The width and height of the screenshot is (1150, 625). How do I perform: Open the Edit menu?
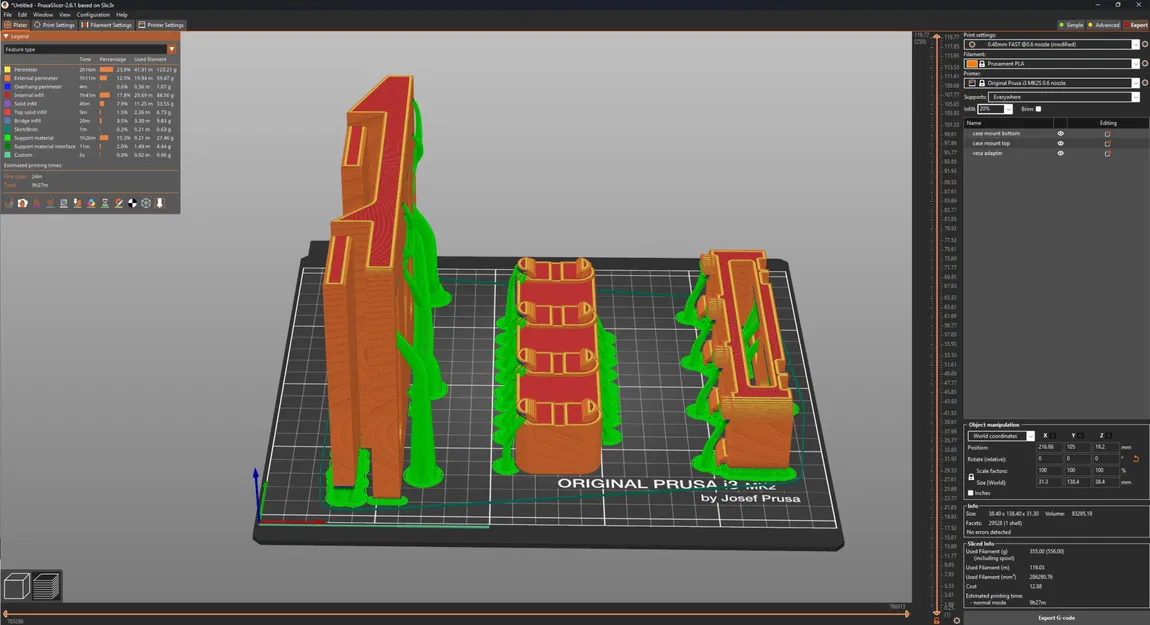(23, 15)
